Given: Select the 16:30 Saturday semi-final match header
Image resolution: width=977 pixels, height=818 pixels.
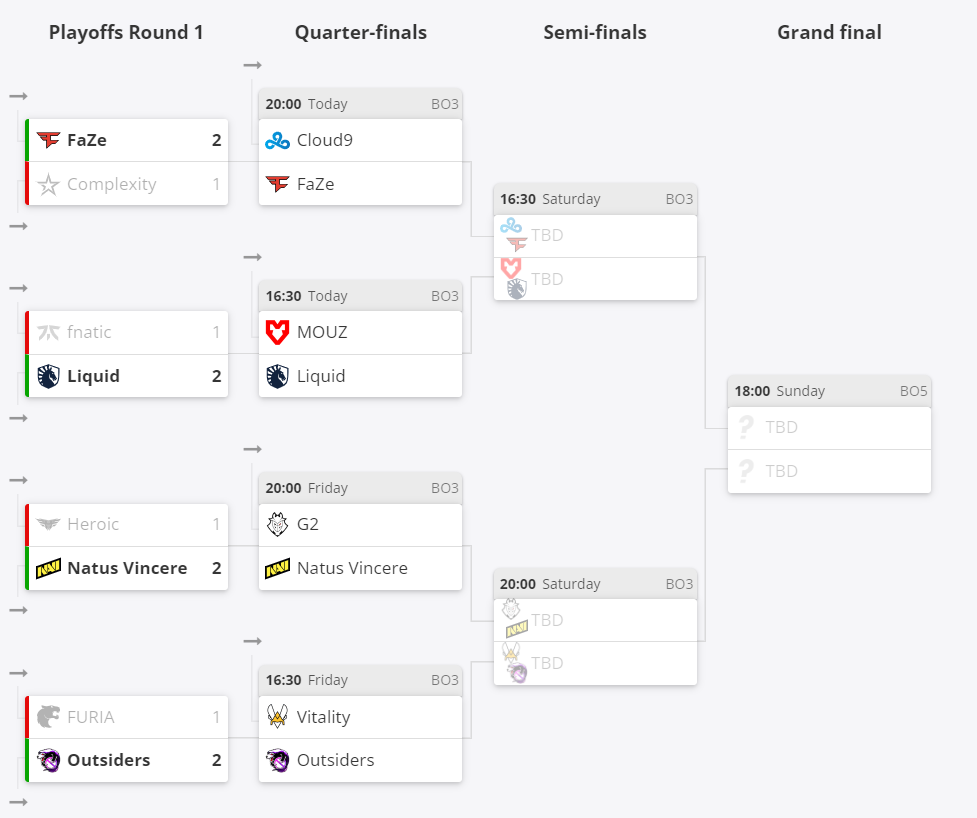Looking at the screenshot, I should pos(595,199).
